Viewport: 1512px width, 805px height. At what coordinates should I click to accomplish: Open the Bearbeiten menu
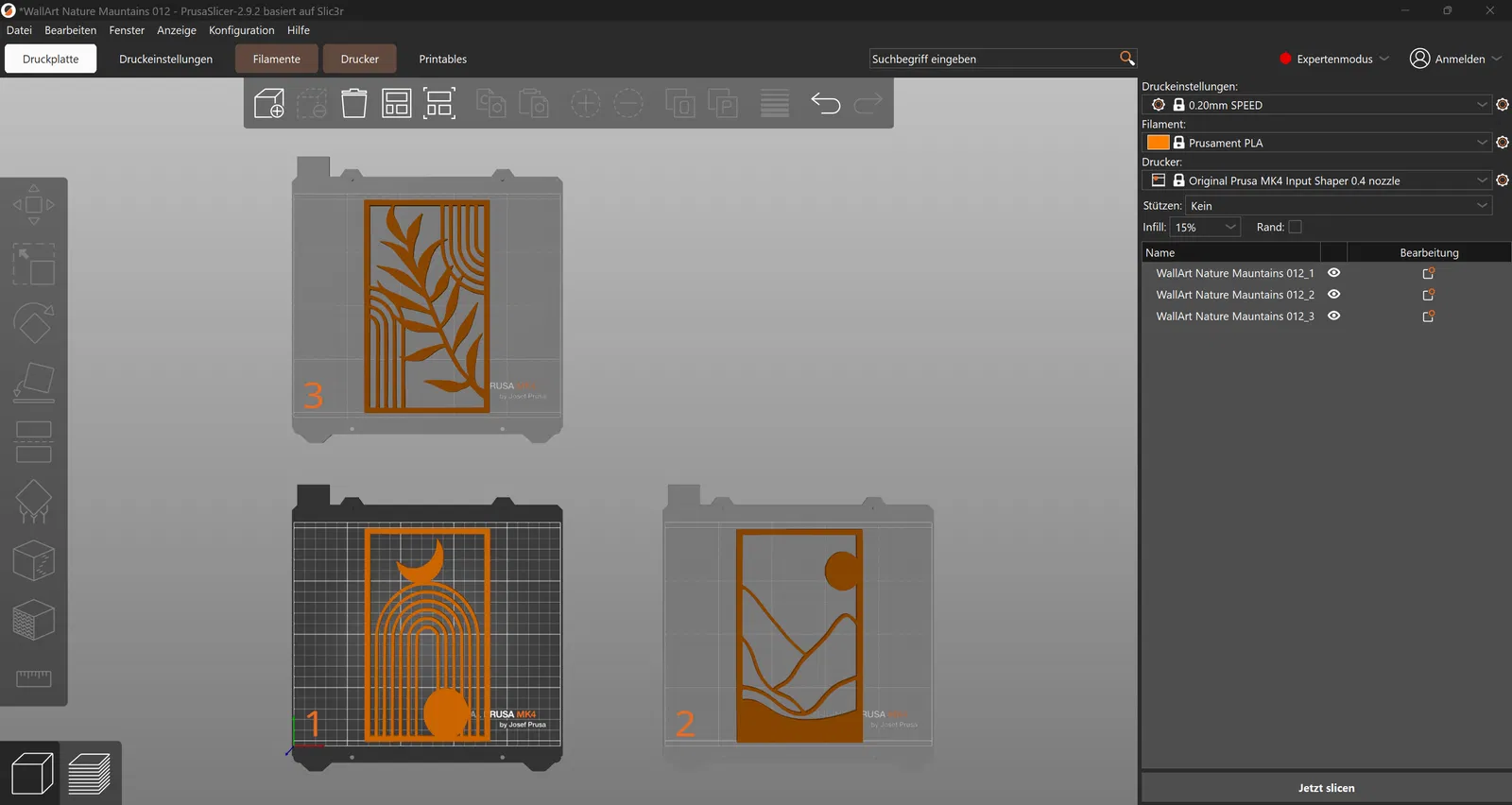(x=70, y=30)
